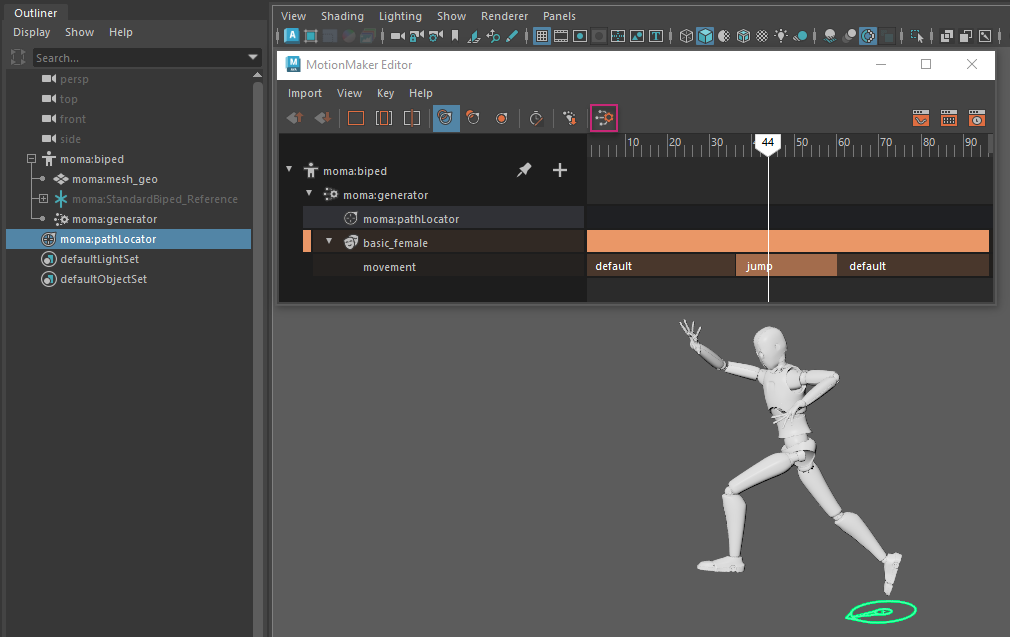
Task: Click the highlighted generator settings icon
Action: [x=604, y=118]
